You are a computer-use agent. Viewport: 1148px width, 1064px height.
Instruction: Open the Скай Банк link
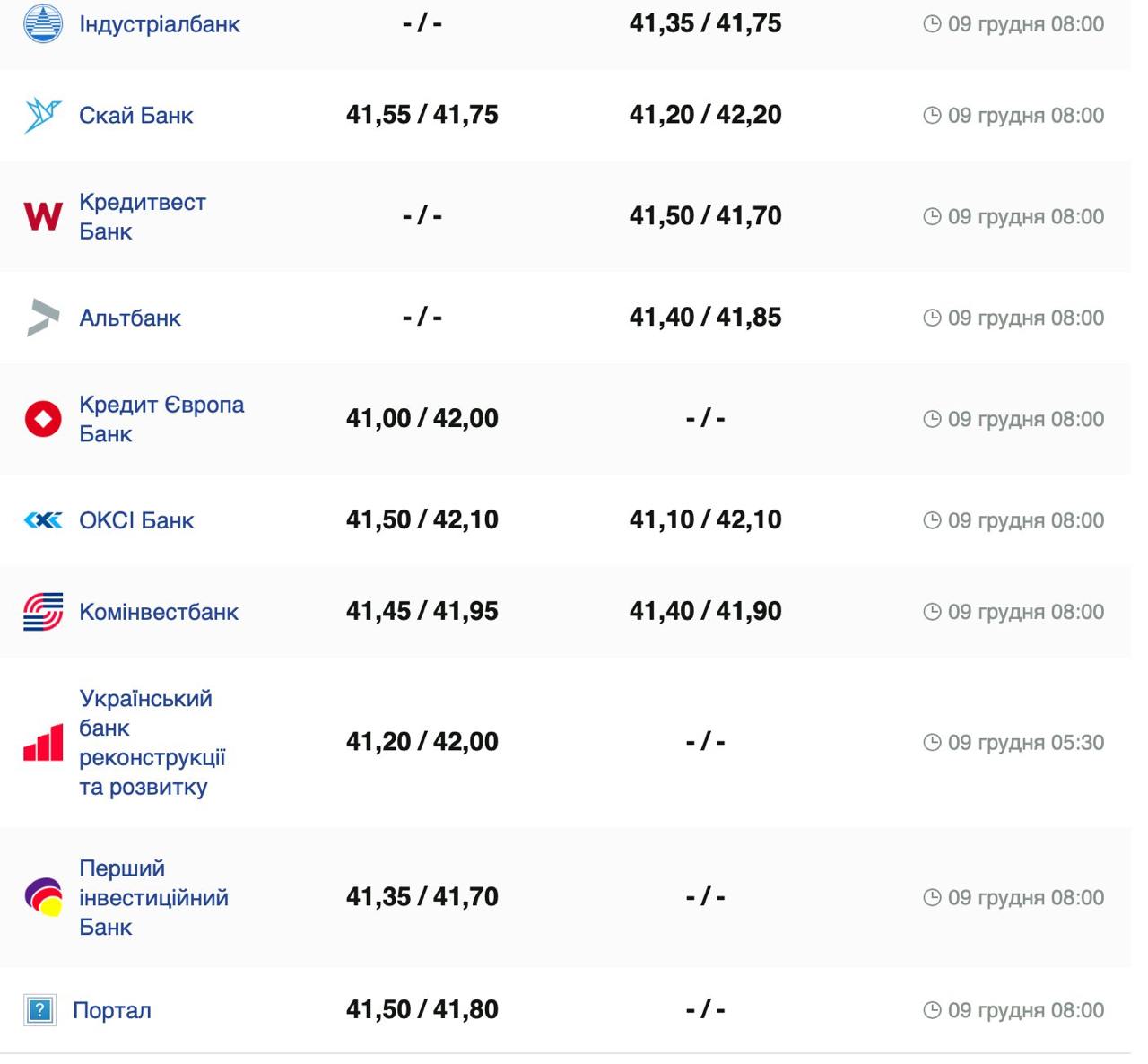tap(136, 116)
